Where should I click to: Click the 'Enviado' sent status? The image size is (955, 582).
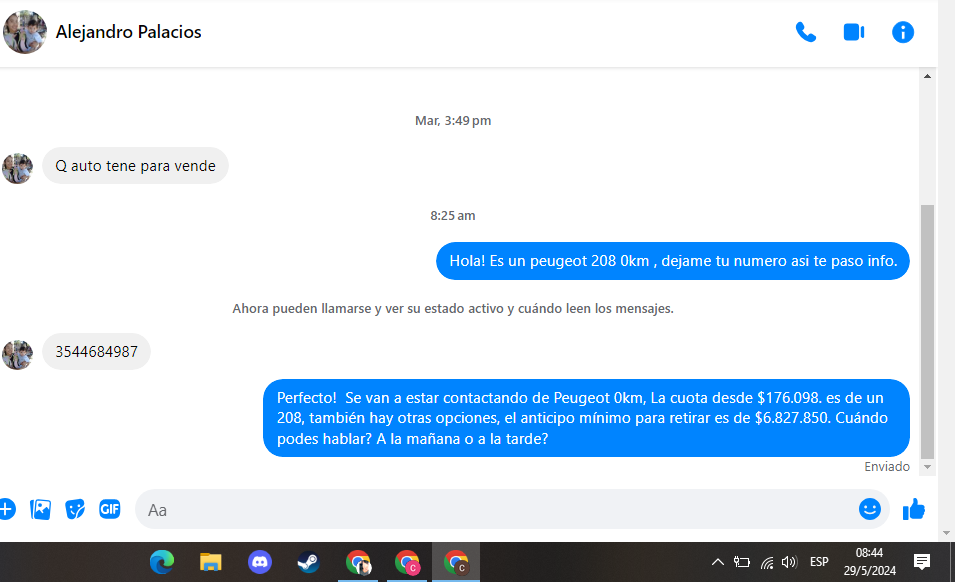click(887, 466)
